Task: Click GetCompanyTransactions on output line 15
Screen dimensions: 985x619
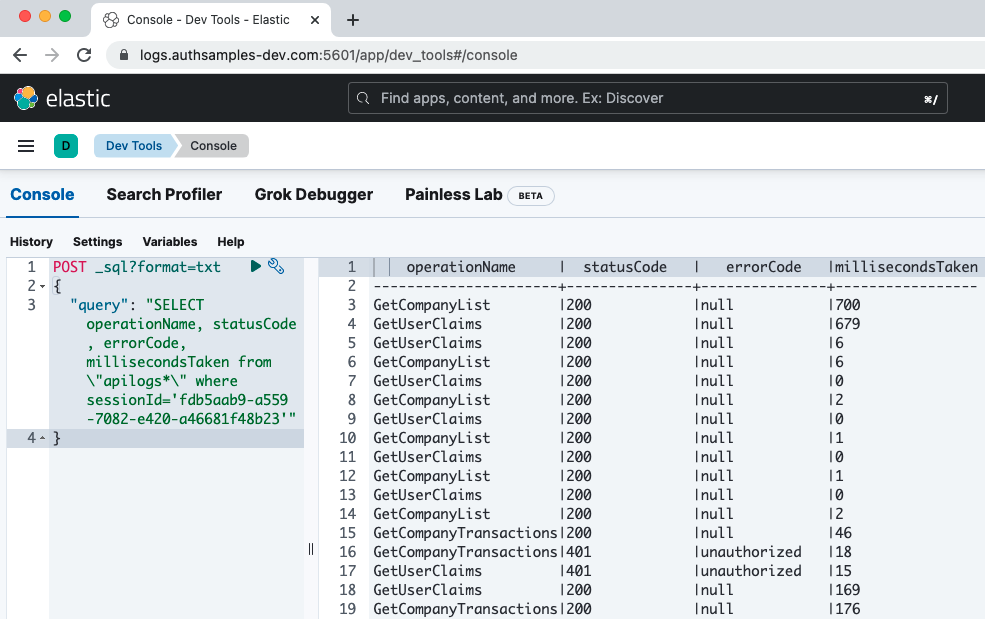Action: 465,533
